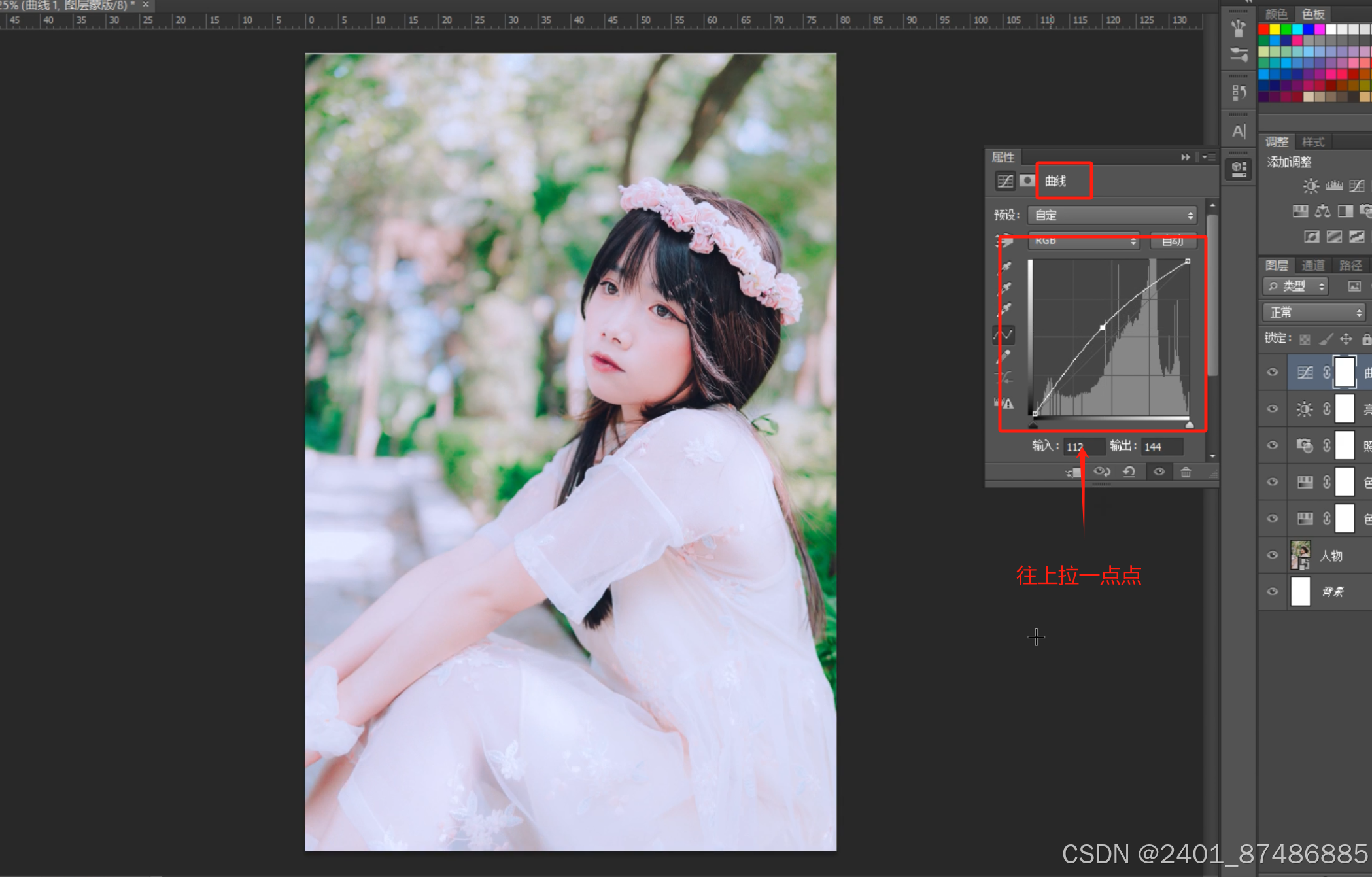Click the 自动 auto button
The width and height of the screenshot is (1372, 877).
pyautogui.click(x=1173, y=241)
